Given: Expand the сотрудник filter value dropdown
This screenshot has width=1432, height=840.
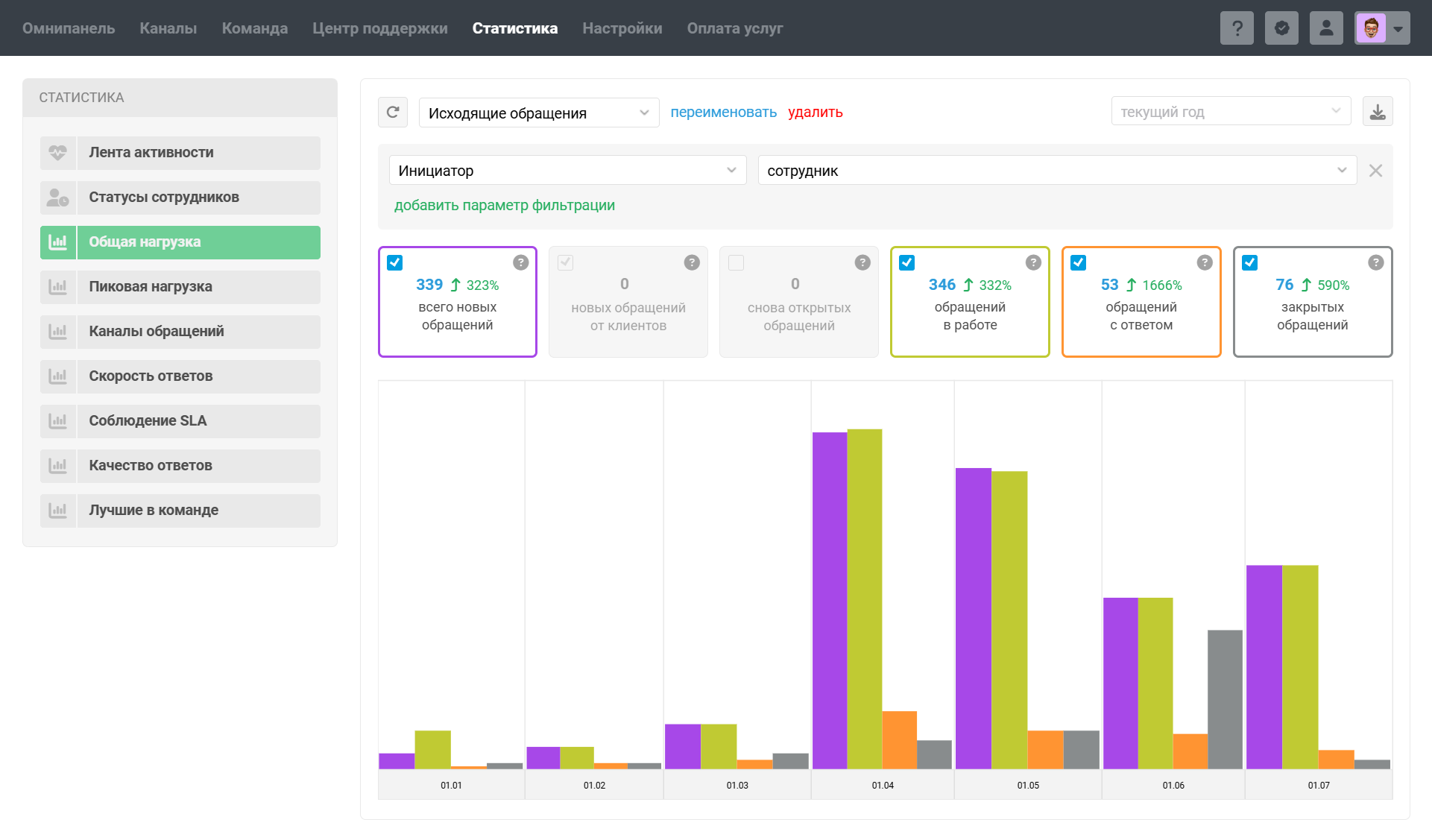Looking at the screenshot, I should 1056,171.
